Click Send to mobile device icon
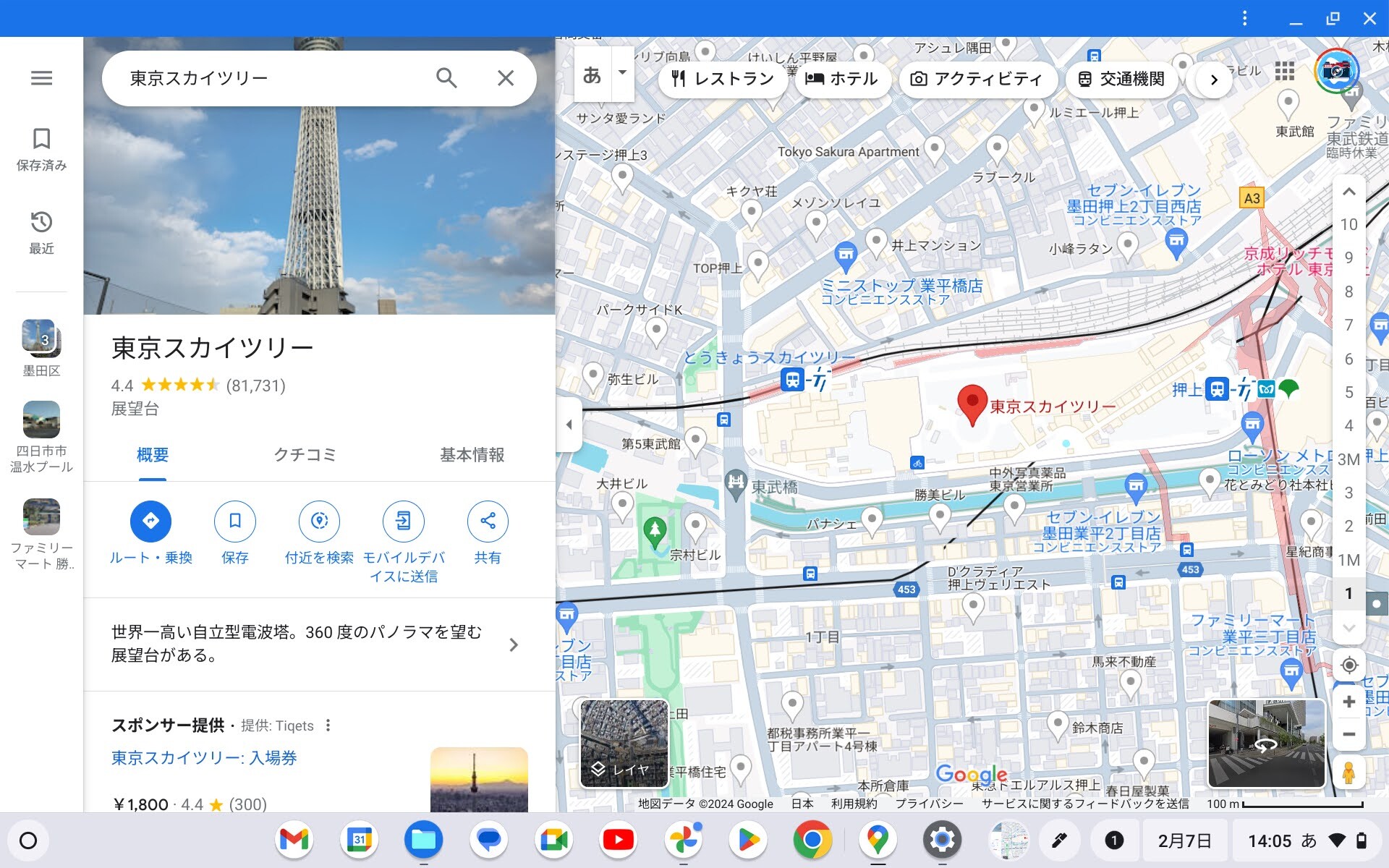The width and height of the screenshot is (1389, 868). click(x=403, y=521)
